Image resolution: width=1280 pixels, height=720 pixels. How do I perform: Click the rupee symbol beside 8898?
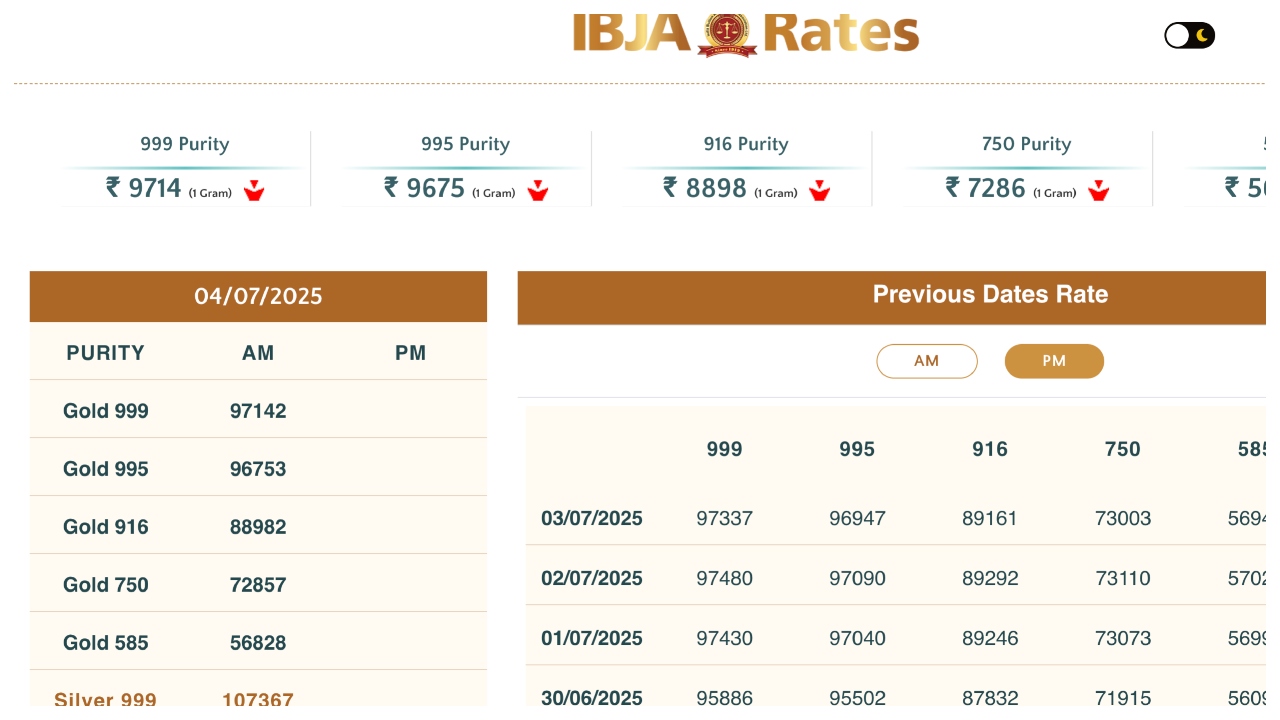(670, 187)
